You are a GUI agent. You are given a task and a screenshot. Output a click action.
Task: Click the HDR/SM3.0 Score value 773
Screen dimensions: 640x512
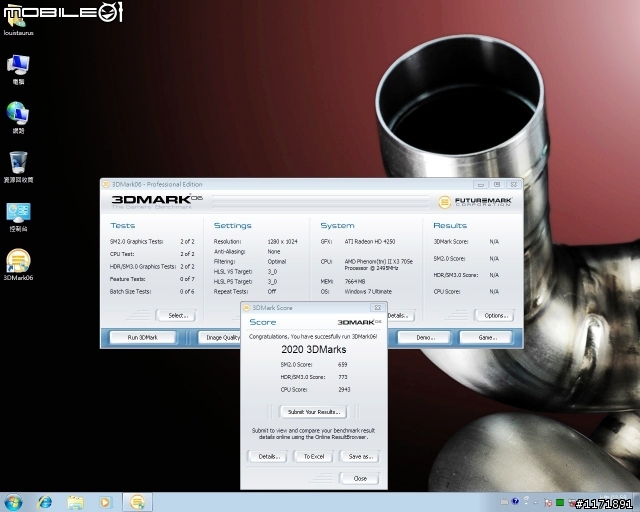coord(342,377)
